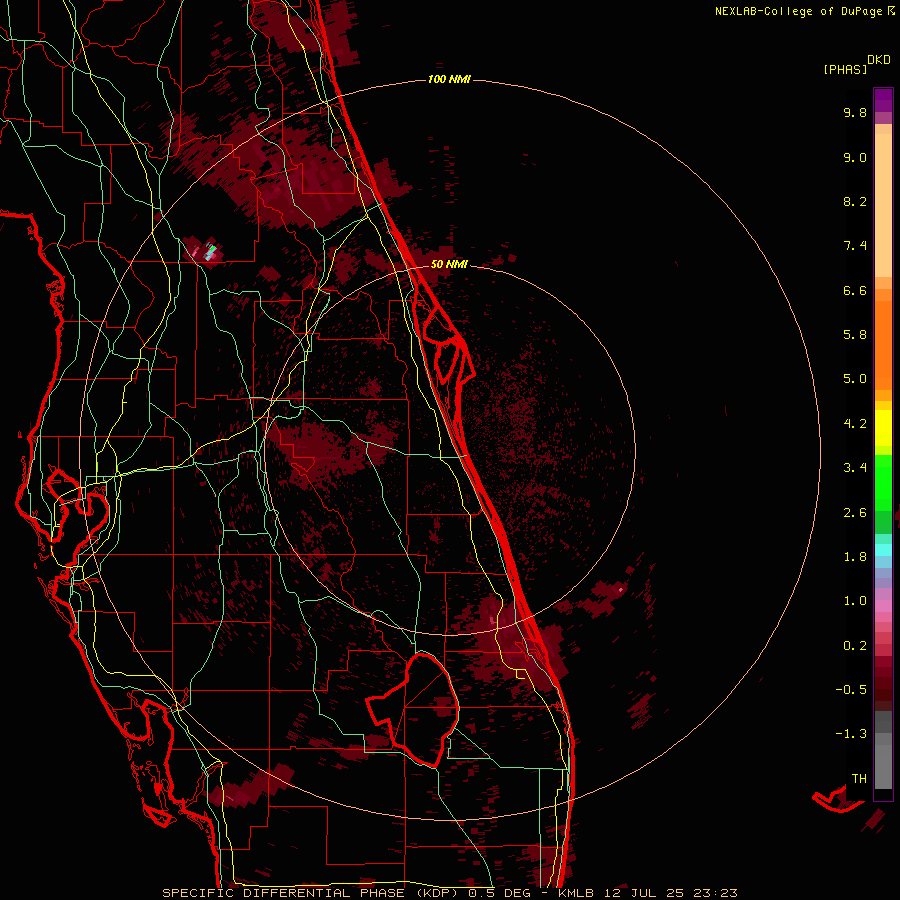The height and width of the screenshot is (900, 900).
Task: Pick the orange segment of color bar
Action: point(883,346)
